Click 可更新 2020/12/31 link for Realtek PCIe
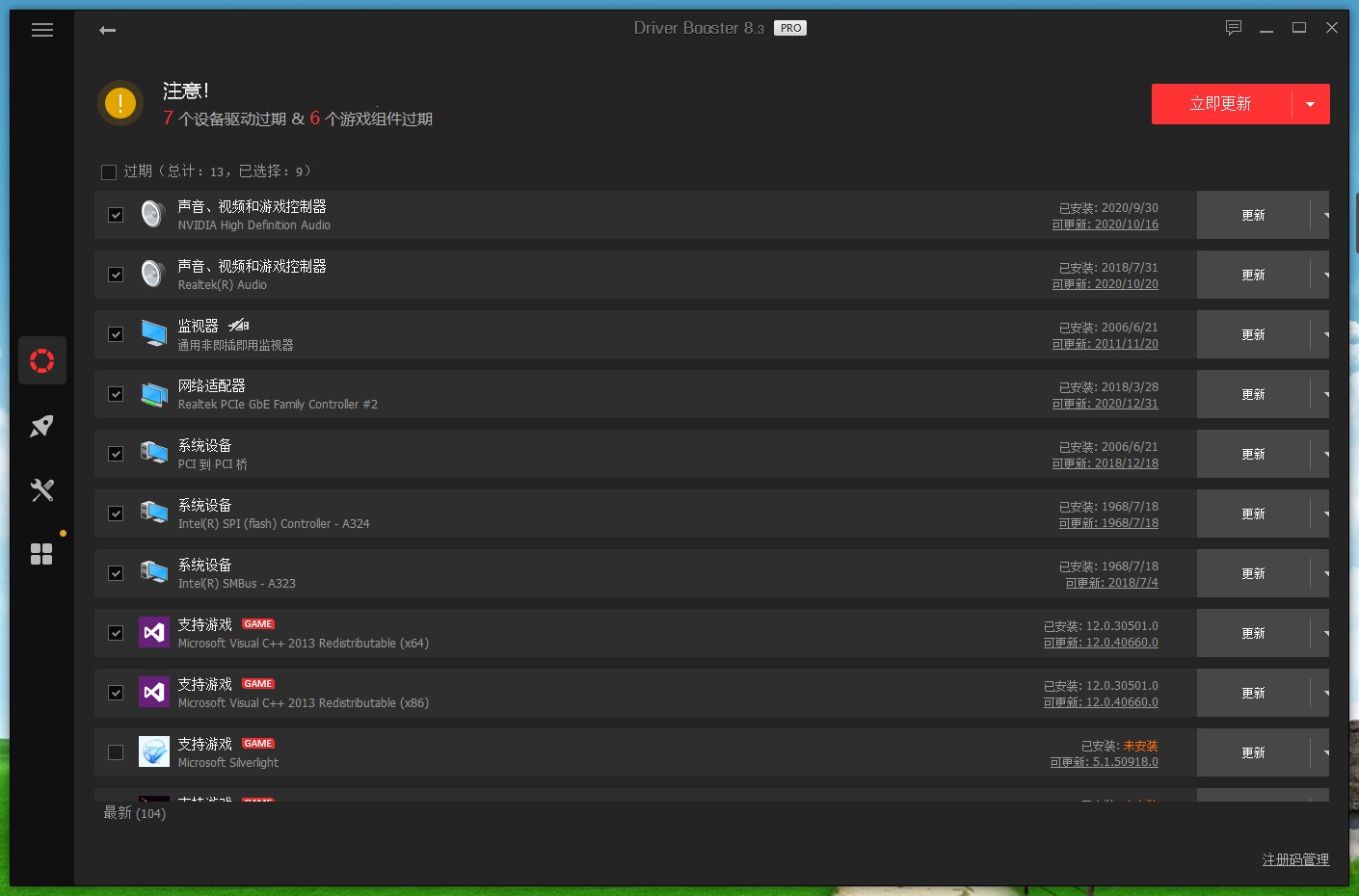The height and width of the screenshot is (896, 1359). [x=1106, y=404]
